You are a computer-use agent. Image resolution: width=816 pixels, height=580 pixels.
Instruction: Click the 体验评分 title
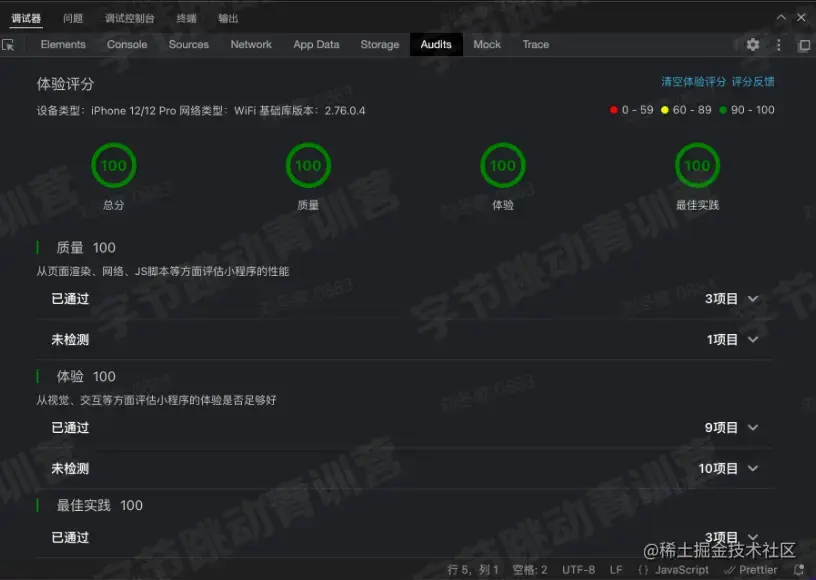[x=65, y=84]
